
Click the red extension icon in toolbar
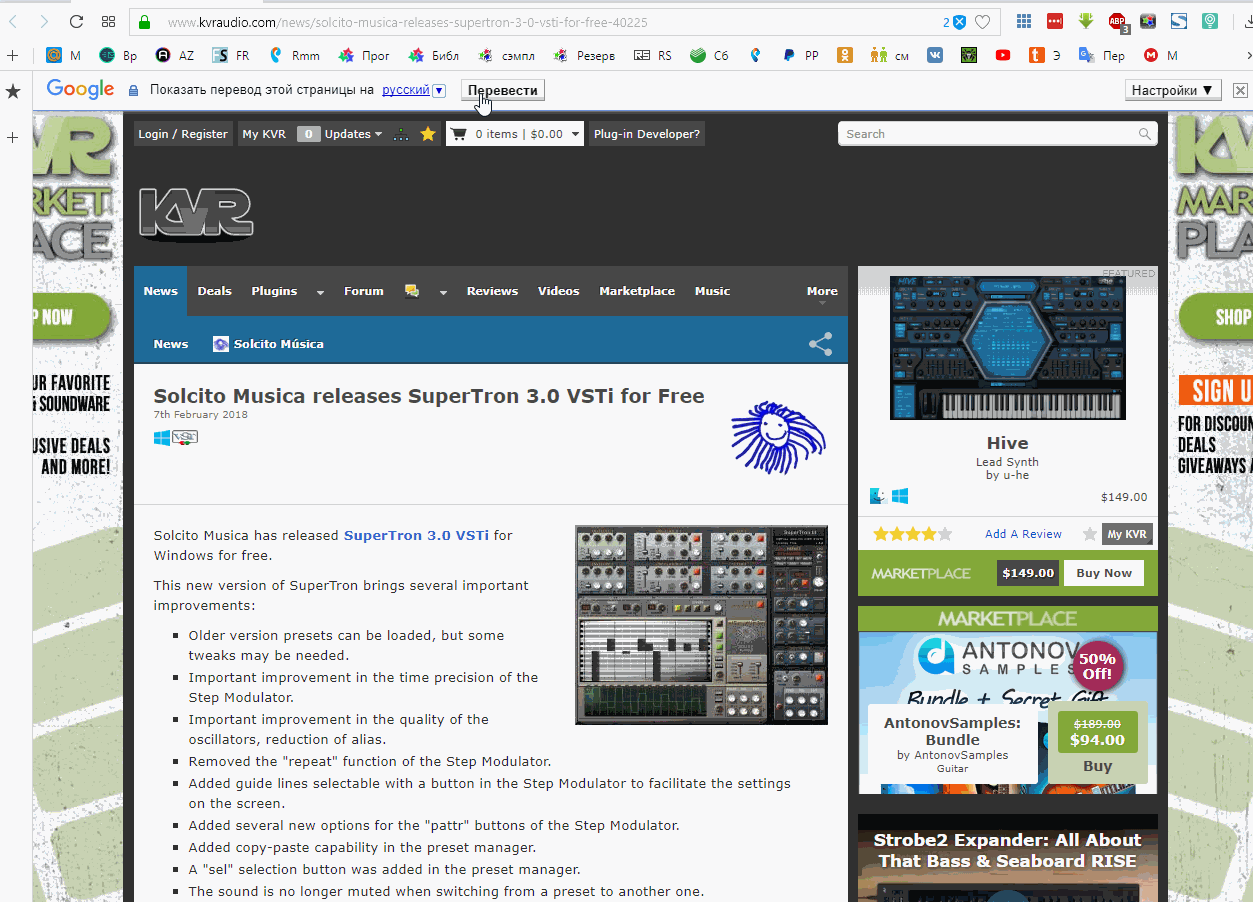coord(1055,21)
